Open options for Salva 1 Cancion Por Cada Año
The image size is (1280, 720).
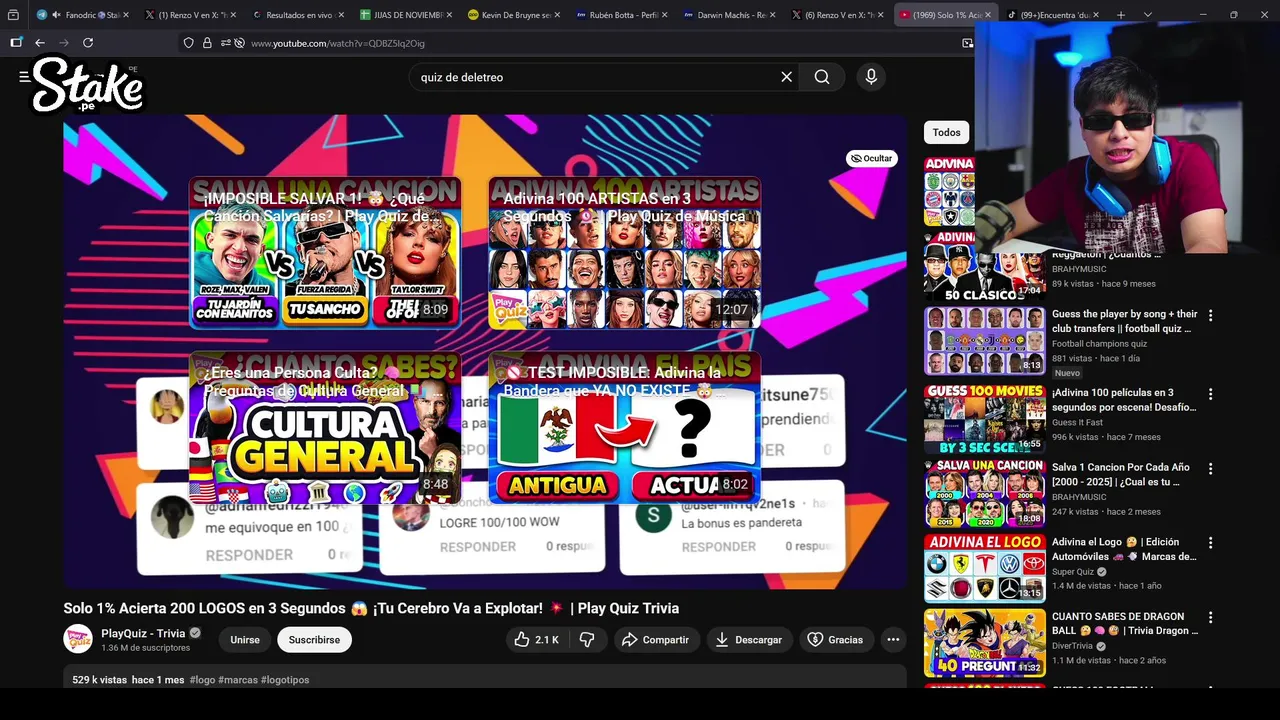[x=1210, y=468]
